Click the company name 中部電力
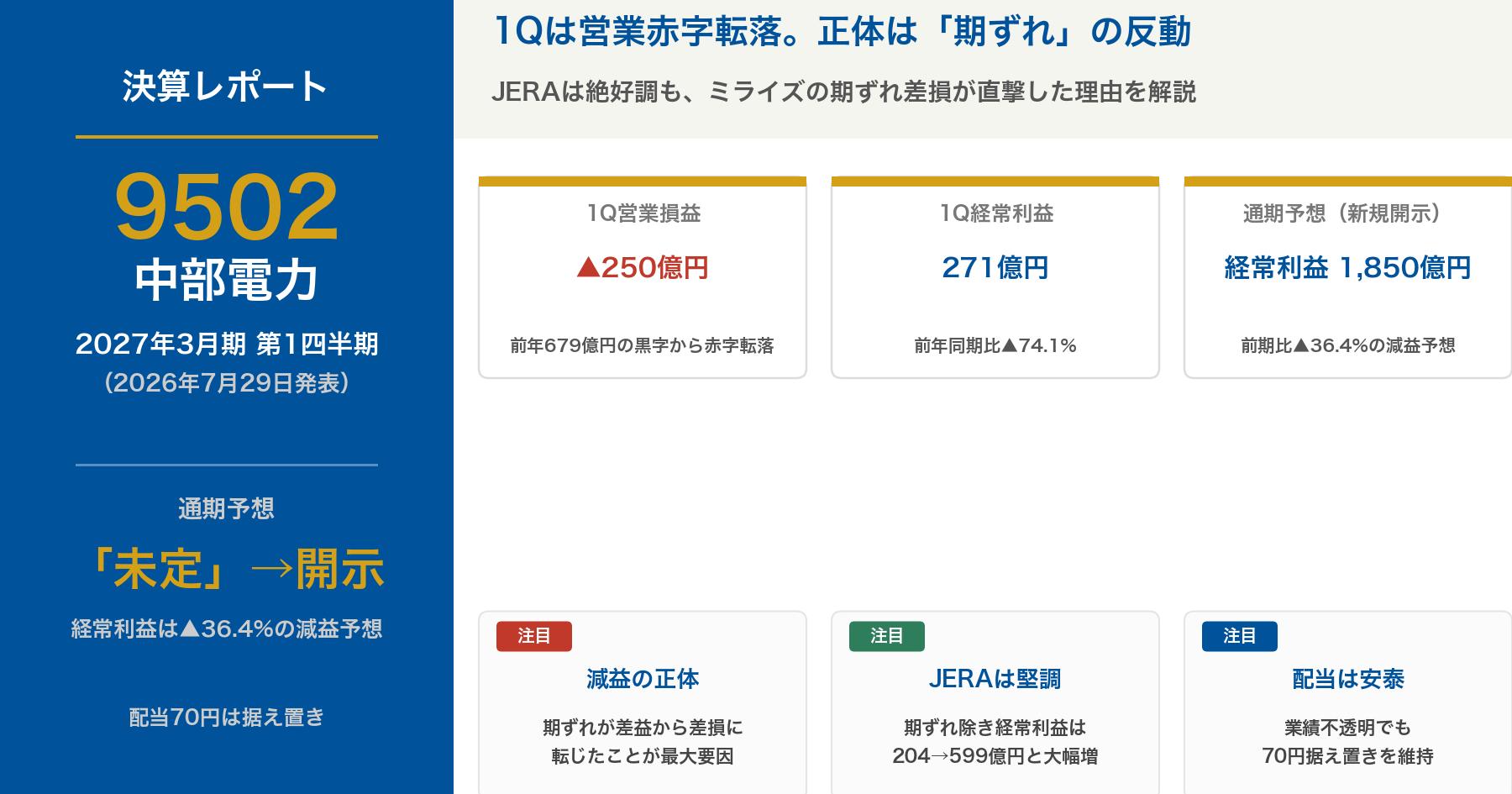This screenshot has height=794, width=1512. pyautogui.click(x=227, y=280)
